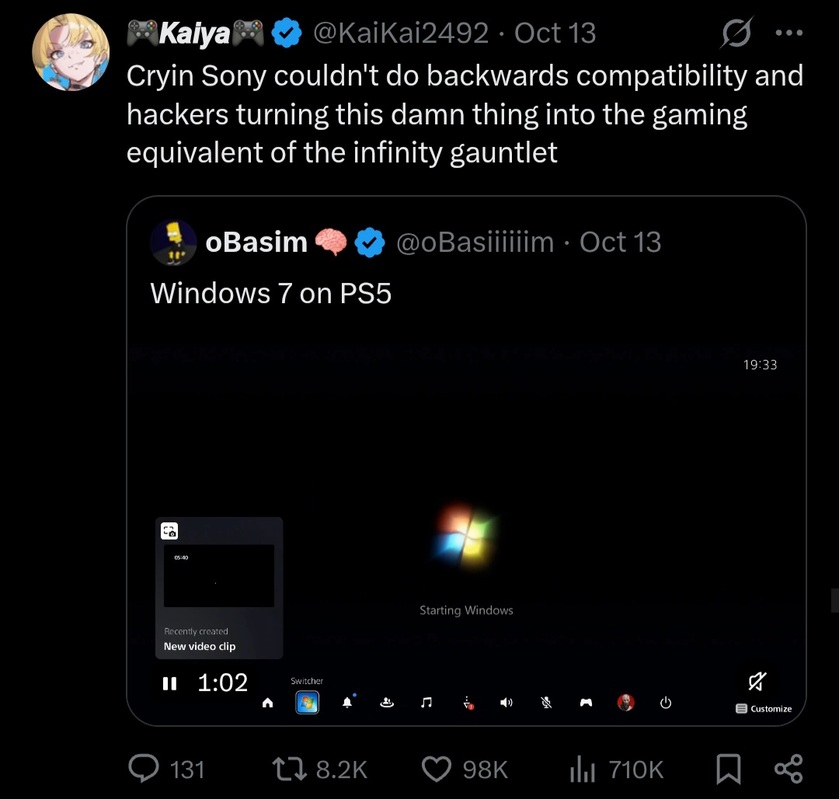Click the Switcher Windows icon in video
Image resolution: width=839 pixels, height=799 pixels.
tap(307, 703)
